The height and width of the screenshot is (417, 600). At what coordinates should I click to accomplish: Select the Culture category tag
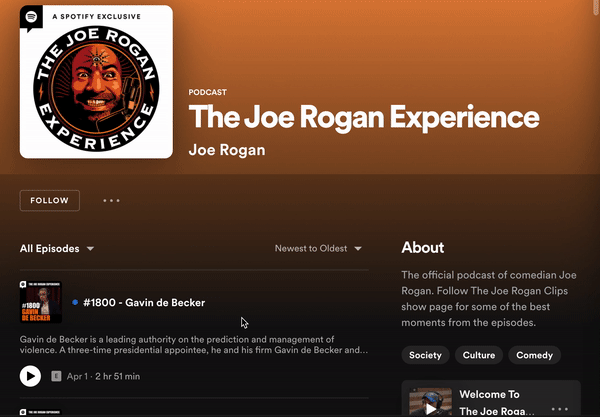(x=479, y=355)
